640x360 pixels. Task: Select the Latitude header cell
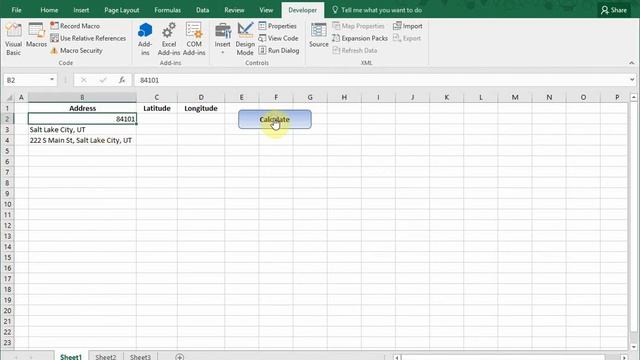click(157, 108)
